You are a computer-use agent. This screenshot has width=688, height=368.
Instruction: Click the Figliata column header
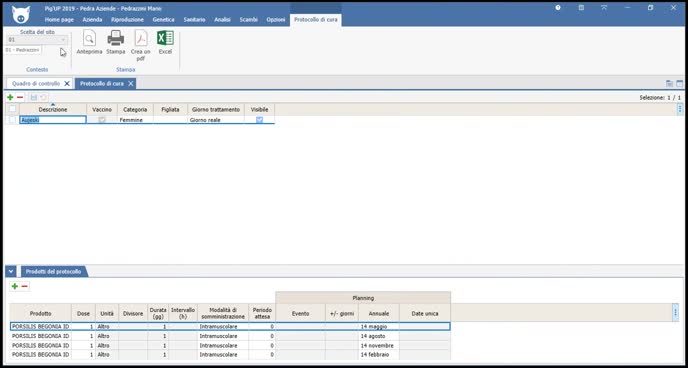pos(170,110)
